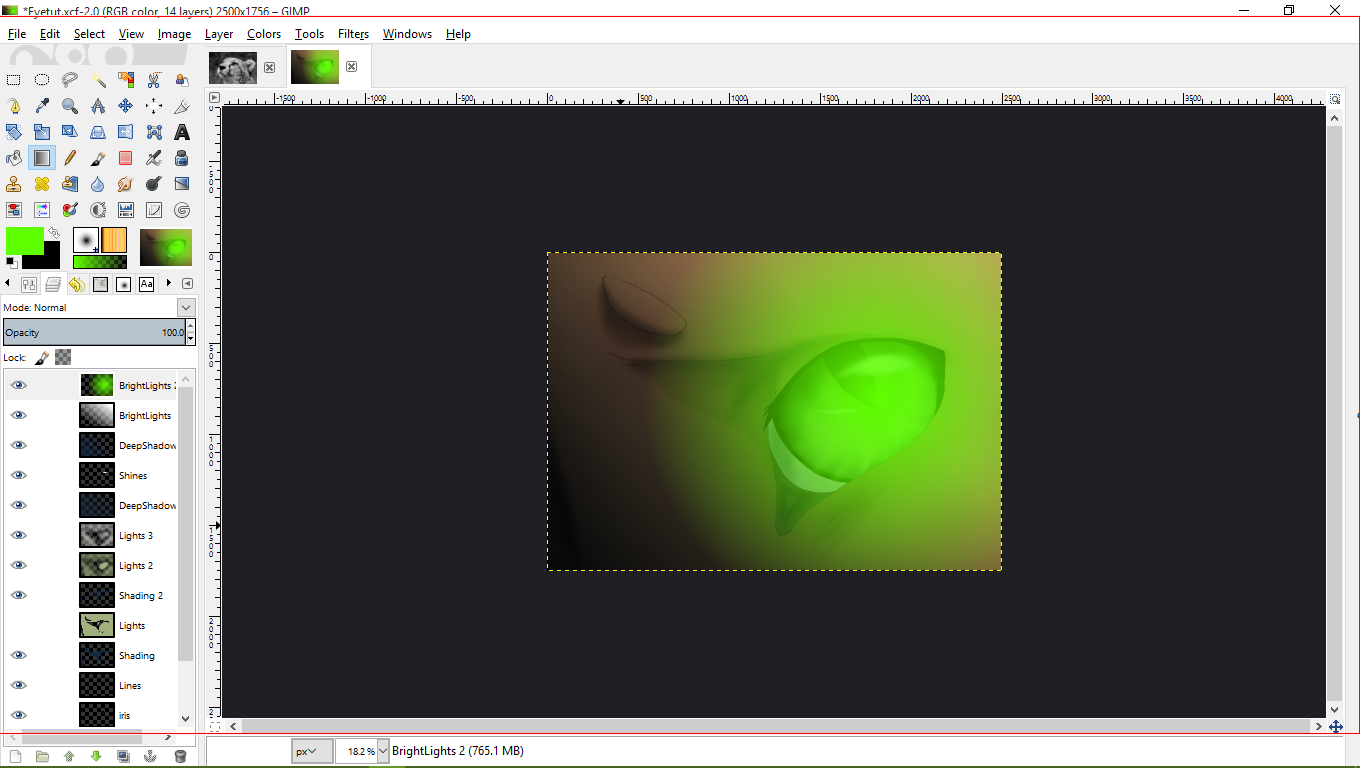Select the Flip tool
The image size is (1360, 768).
pyautogui.click(x=126, y=132)
